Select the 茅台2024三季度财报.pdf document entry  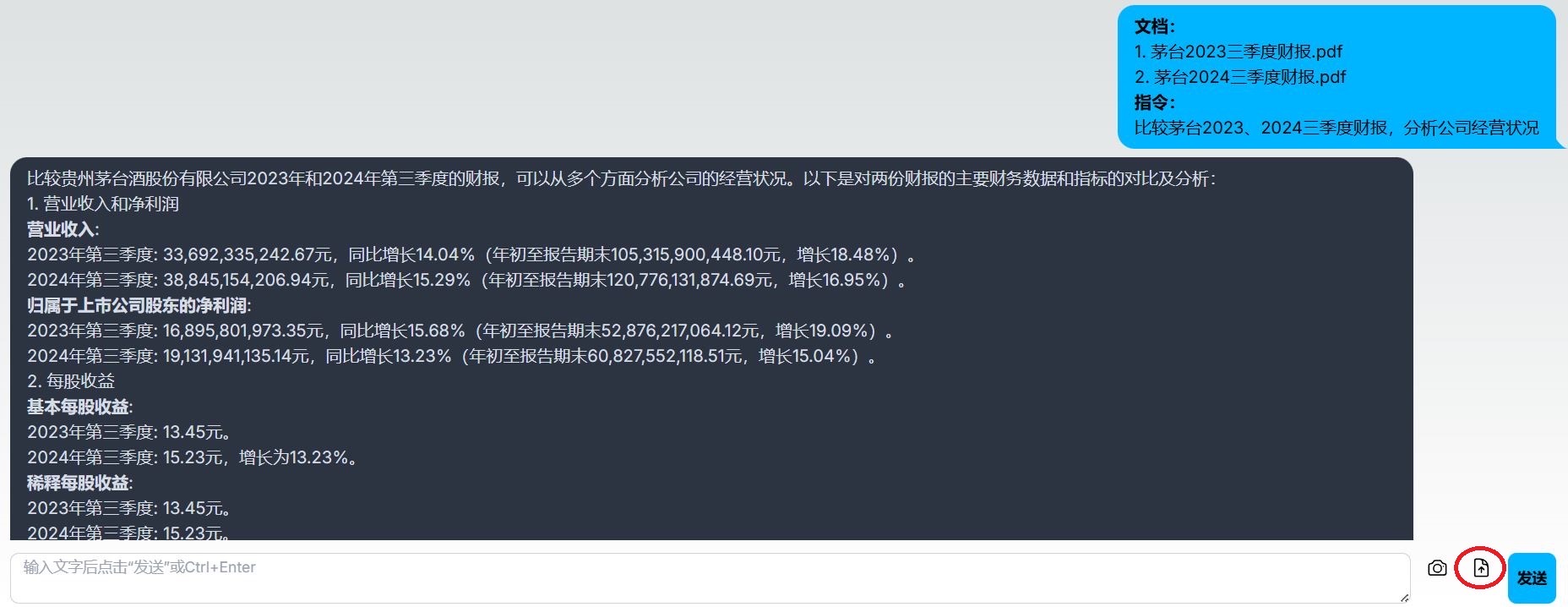pos(1239,77)
